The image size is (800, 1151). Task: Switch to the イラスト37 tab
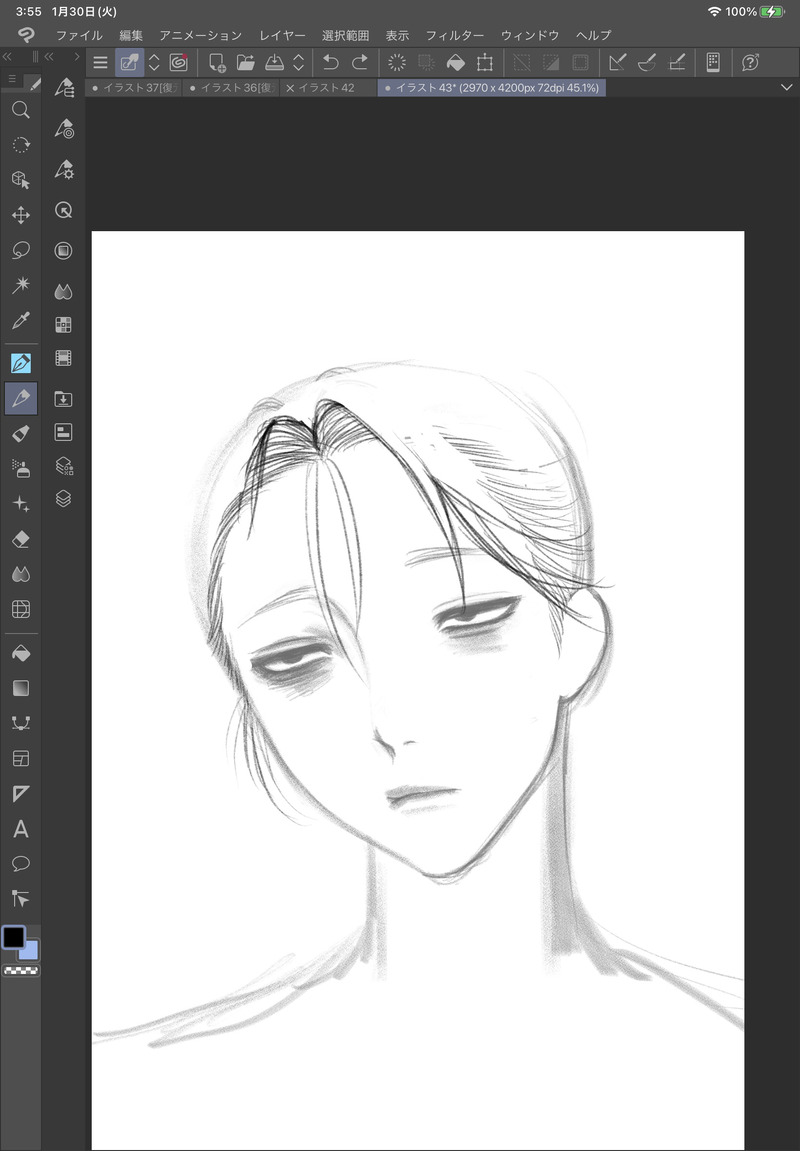point(135,88)
